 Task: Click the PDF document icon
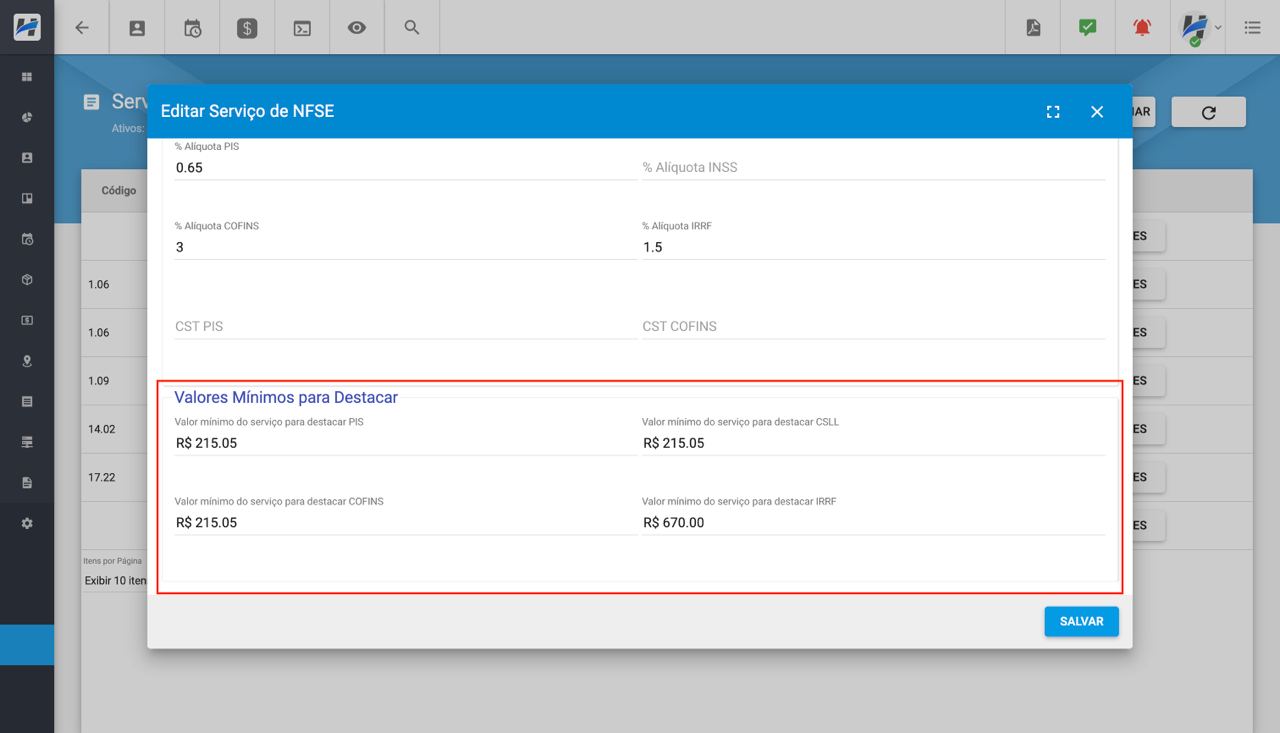1033,28
